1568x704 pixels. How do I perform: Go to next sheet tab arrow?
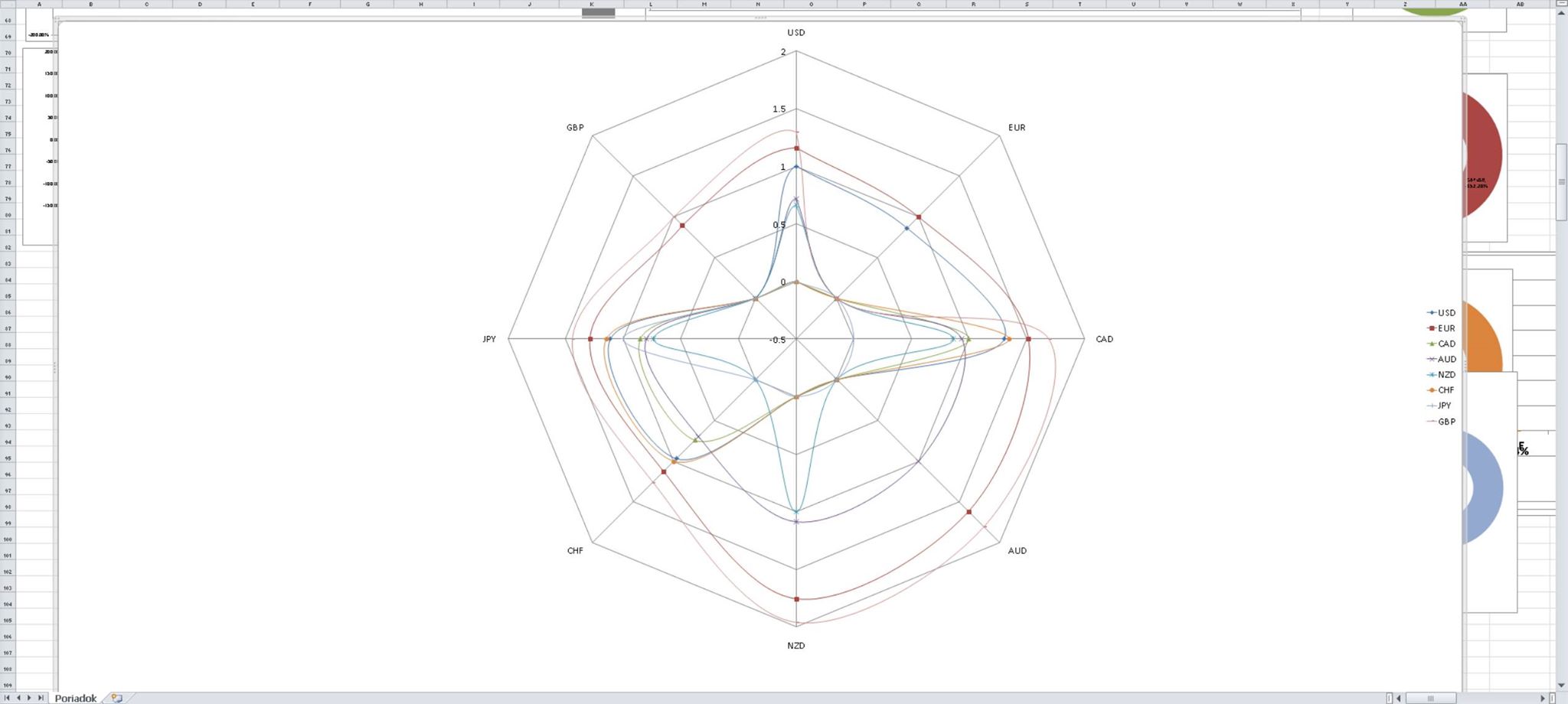point(30,698)
